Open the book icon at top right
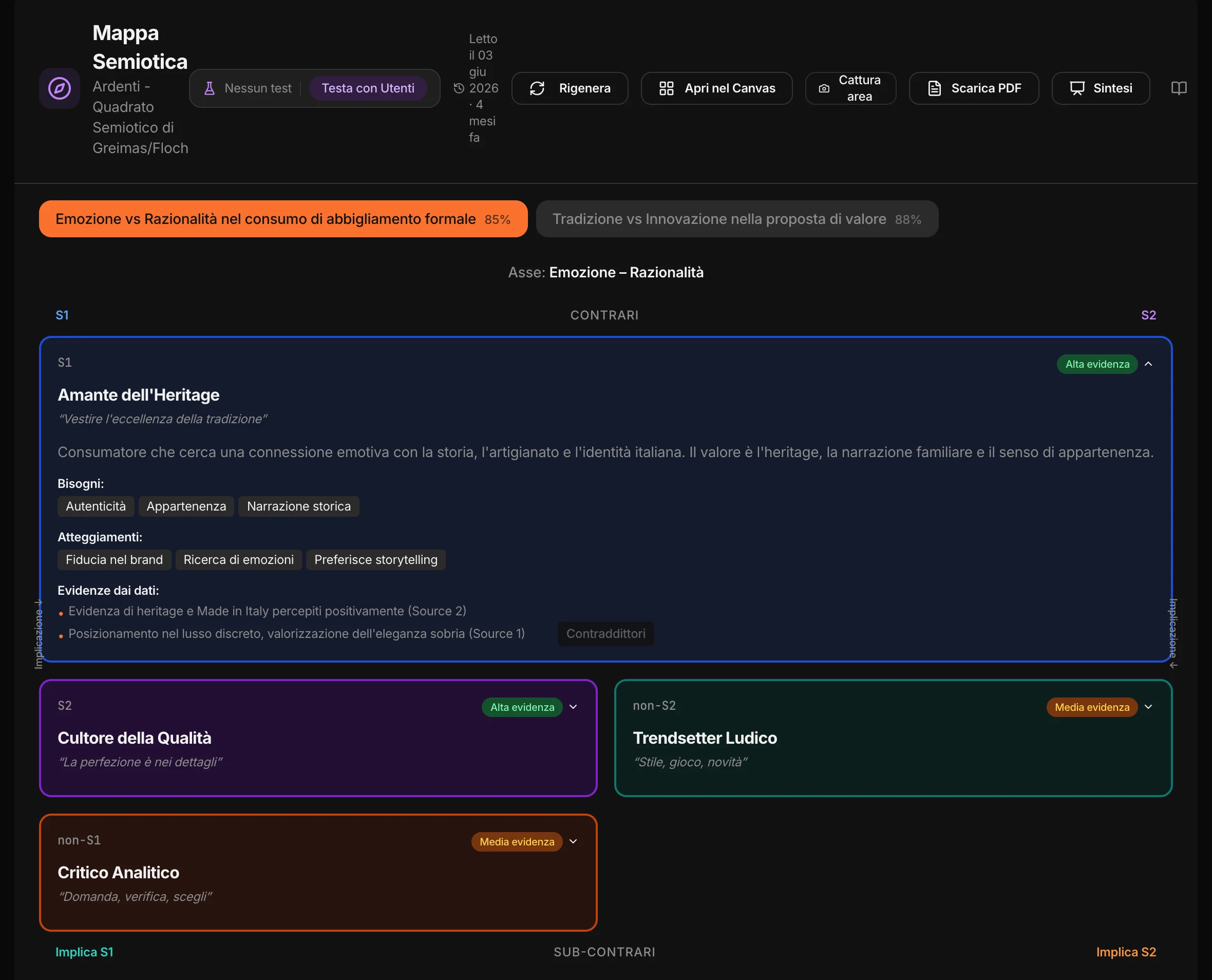The width and height of the screenshot is (1212, 980). click(1179, 88)
